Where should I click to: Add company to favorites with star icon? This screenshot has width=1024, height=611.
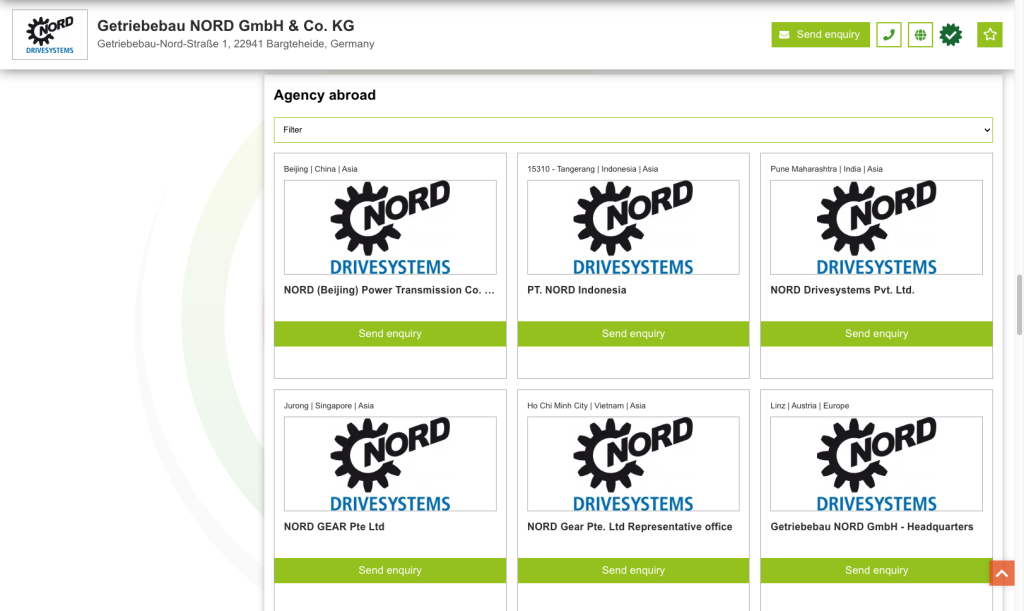click(x=990, y=35)
